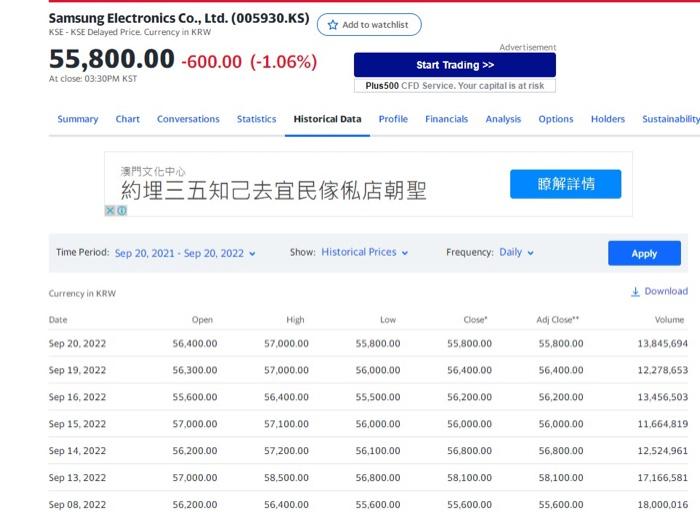Click the download arrow icon
The height and width of the screenshot is (514, 700).
point(635,292)
